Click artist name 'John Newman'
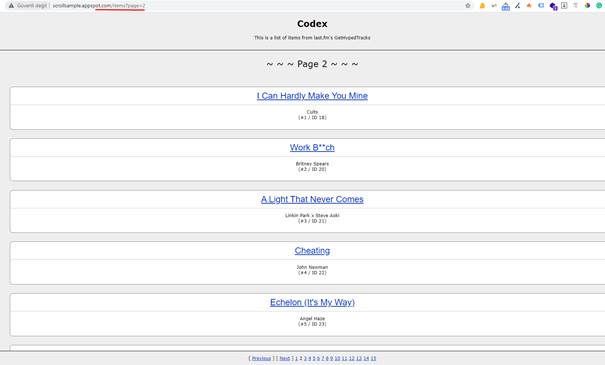Screen dimensions: 605x365 tap(312, 267)
